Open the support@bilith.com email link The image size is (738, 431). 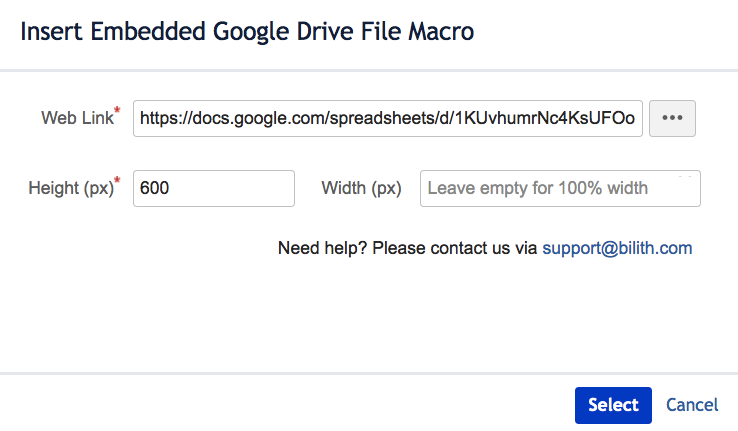[x=617, y=248]
